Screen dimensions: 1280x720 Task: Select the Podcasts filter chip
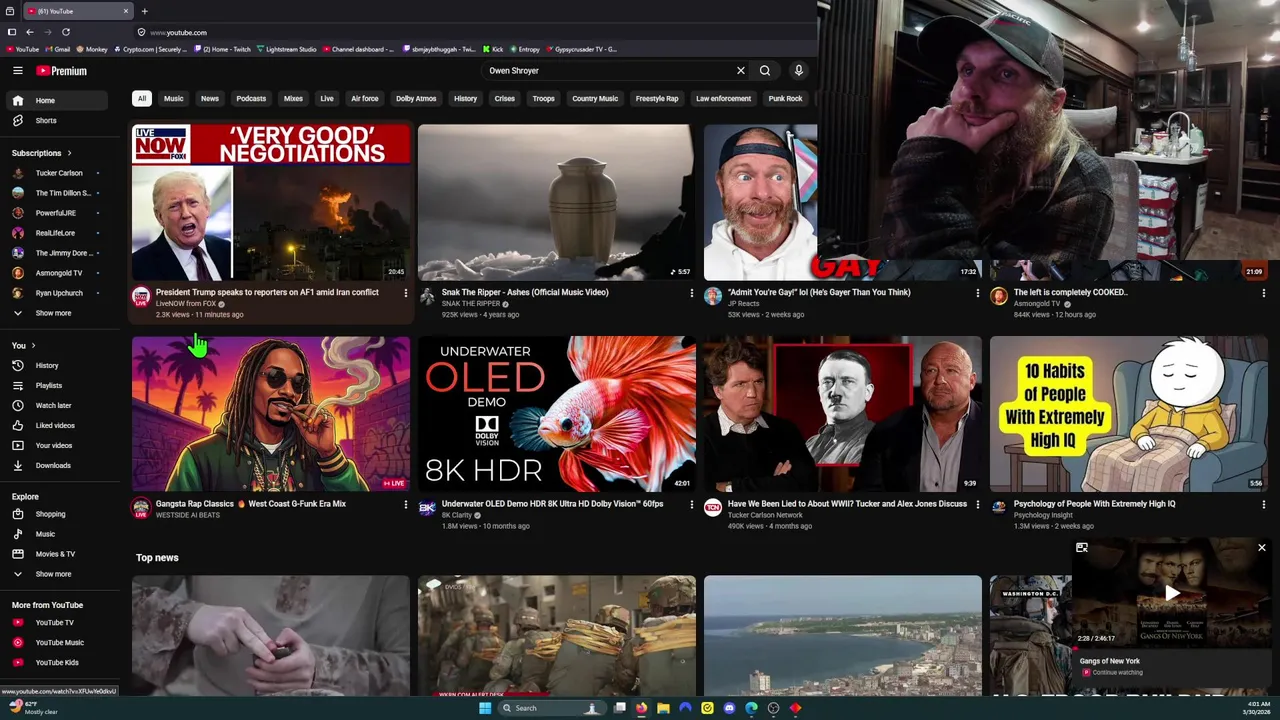pos(251,99)
